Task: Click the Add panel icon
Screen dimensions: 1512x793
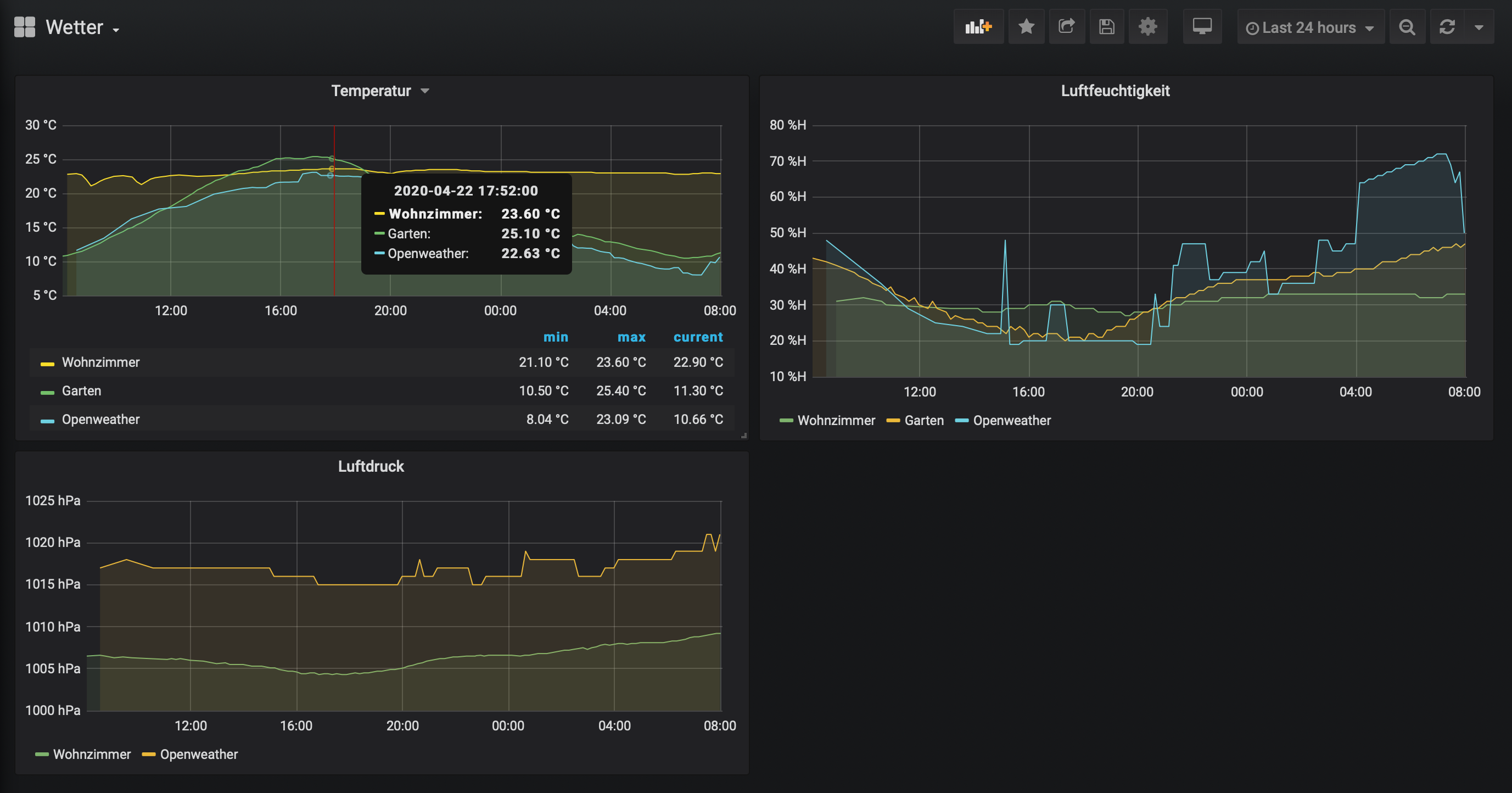Action: click(x=978, y=27)
